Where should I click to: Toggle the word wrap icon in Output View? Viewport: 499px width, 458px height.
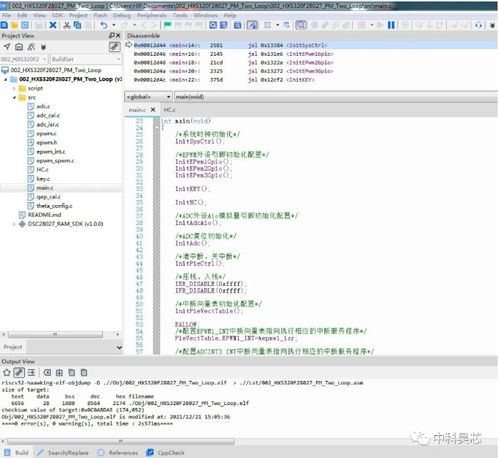tap(31, 373)
